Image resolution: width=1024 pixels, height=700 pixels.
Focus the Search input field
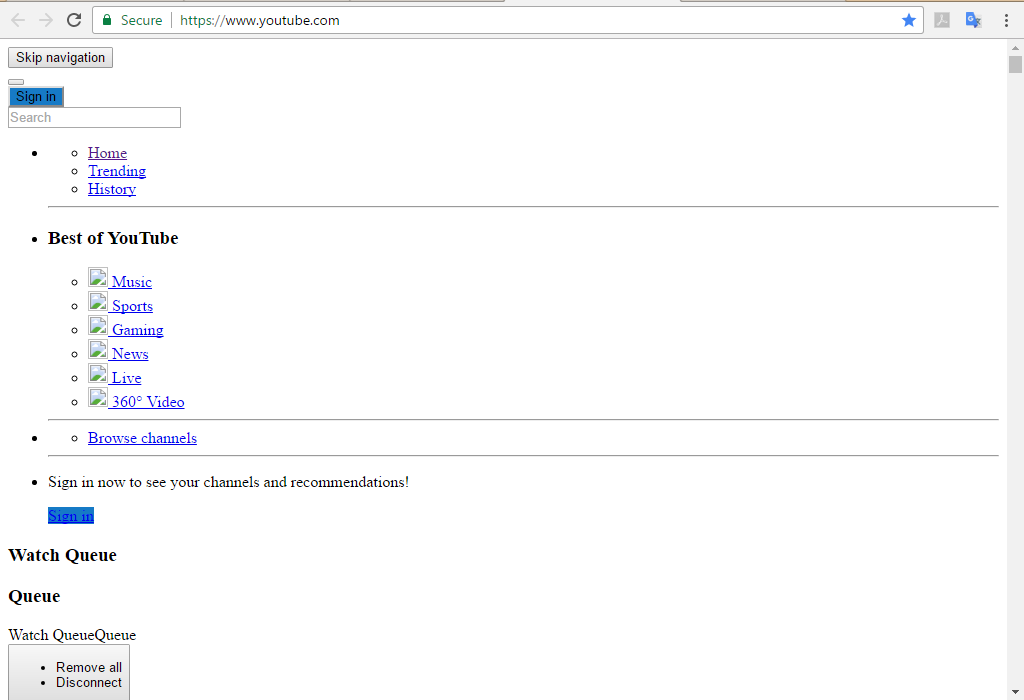click(x=94, y=118)
